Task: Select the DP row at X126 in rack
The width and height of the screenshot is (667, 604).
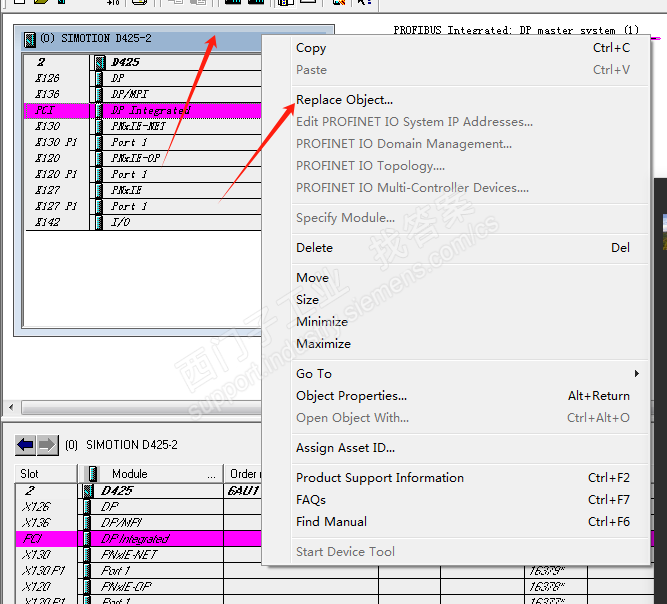Action: (x=143, y=78)
